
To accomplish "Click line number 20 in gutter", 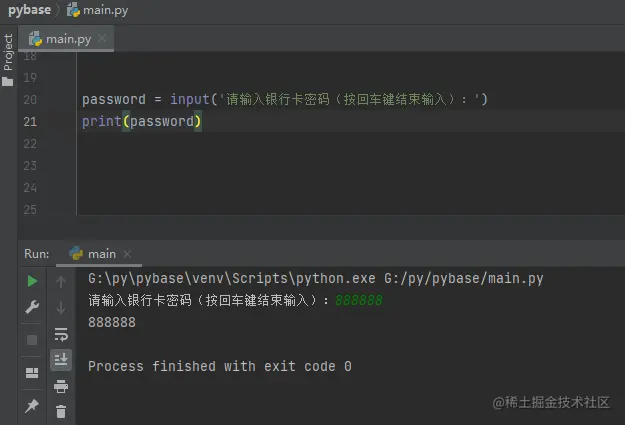I will pos(30,99).
